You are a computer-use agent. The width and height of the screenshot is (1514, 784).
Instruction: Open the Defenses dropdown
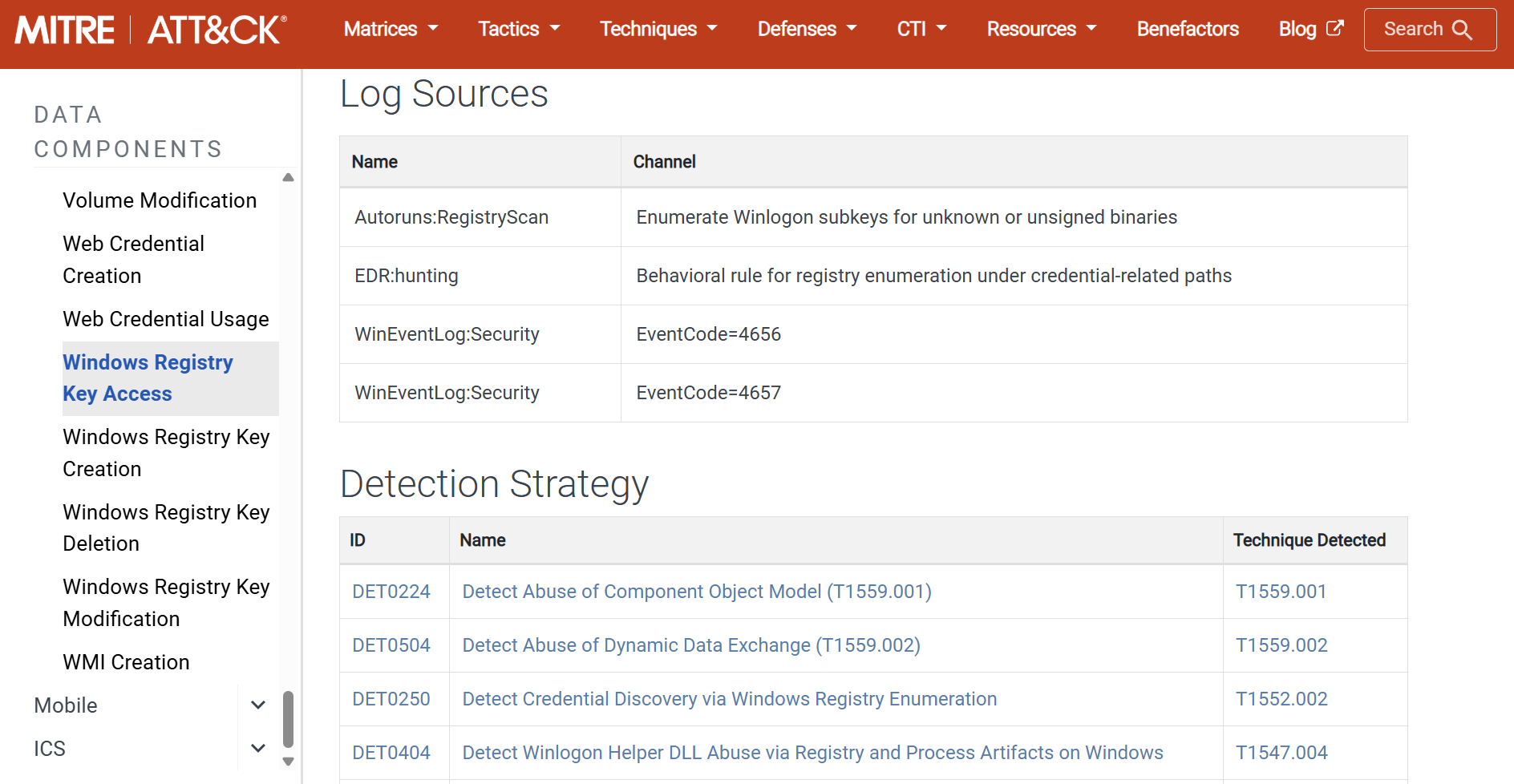807,29
